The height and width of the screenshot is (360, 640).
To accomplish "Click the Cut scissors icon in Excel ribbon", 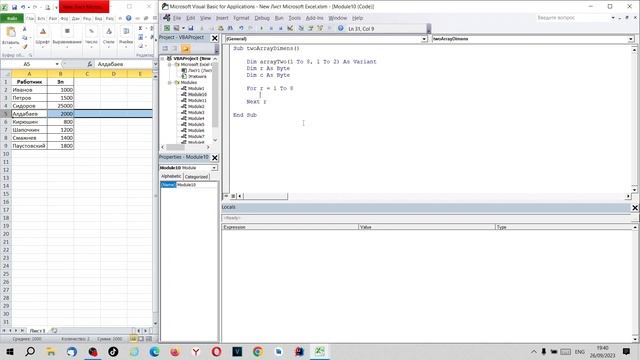I will click(24, 29).
